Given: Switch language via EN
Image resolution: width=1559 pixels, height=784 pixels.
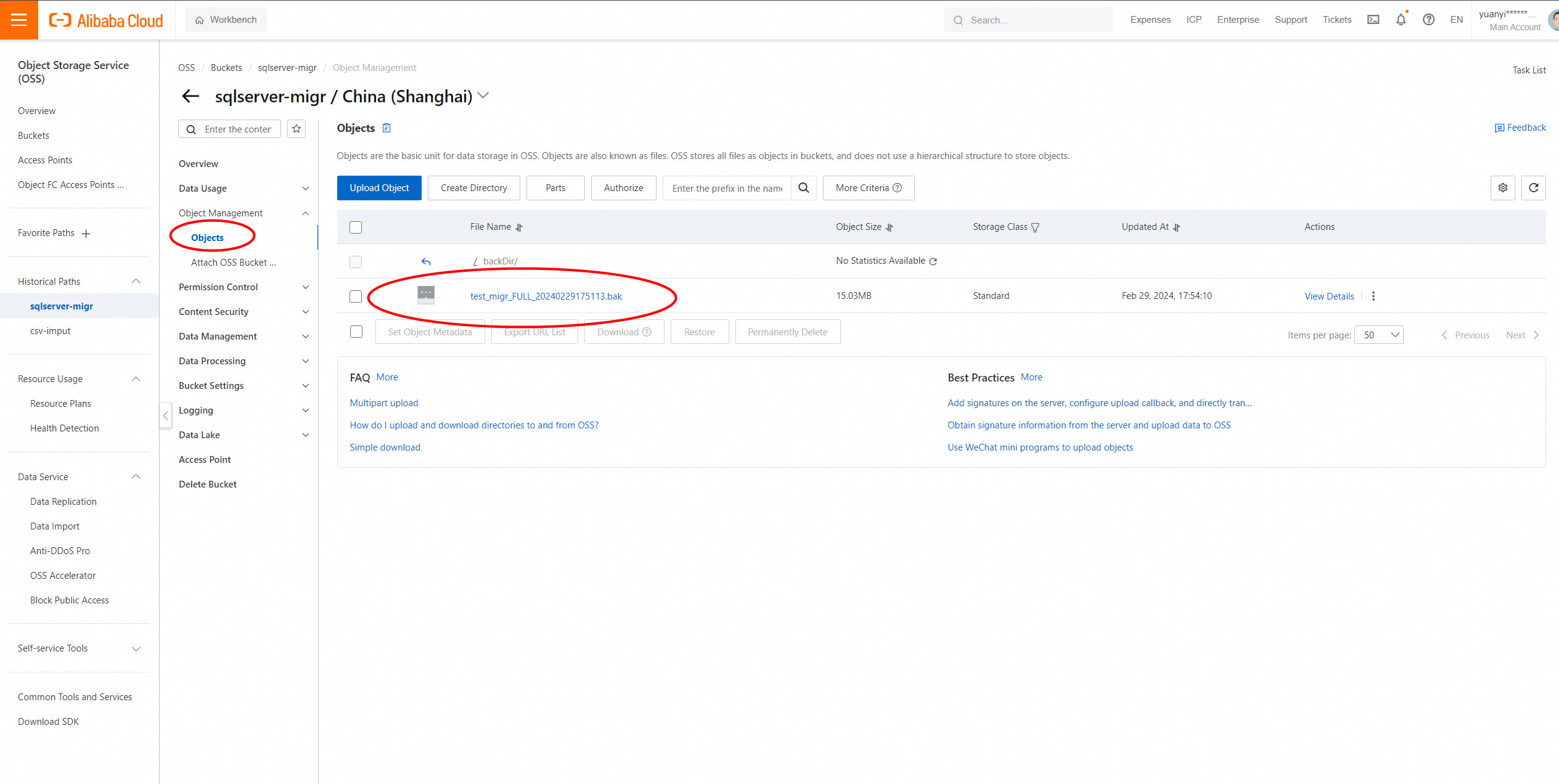Looking at the screenshot, I should coord(1456,20).
